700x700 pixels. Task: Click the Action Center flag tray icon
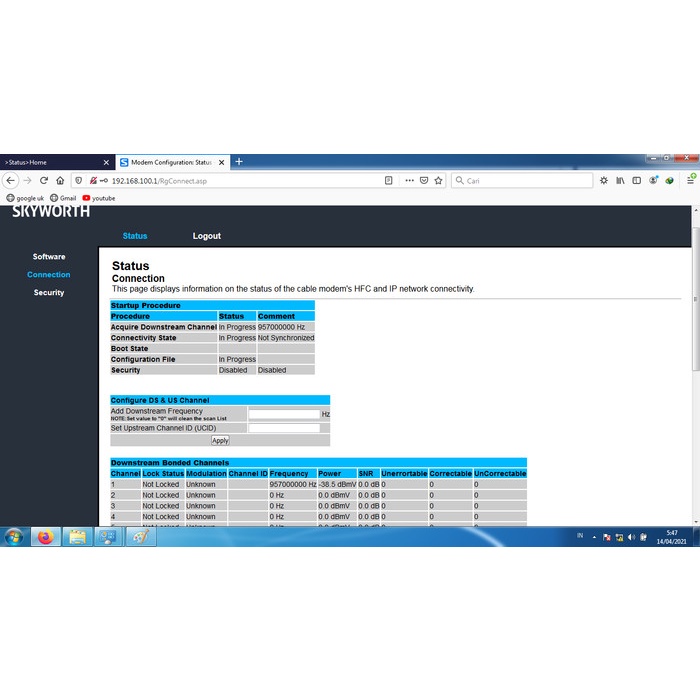click(x=607, y=537)
